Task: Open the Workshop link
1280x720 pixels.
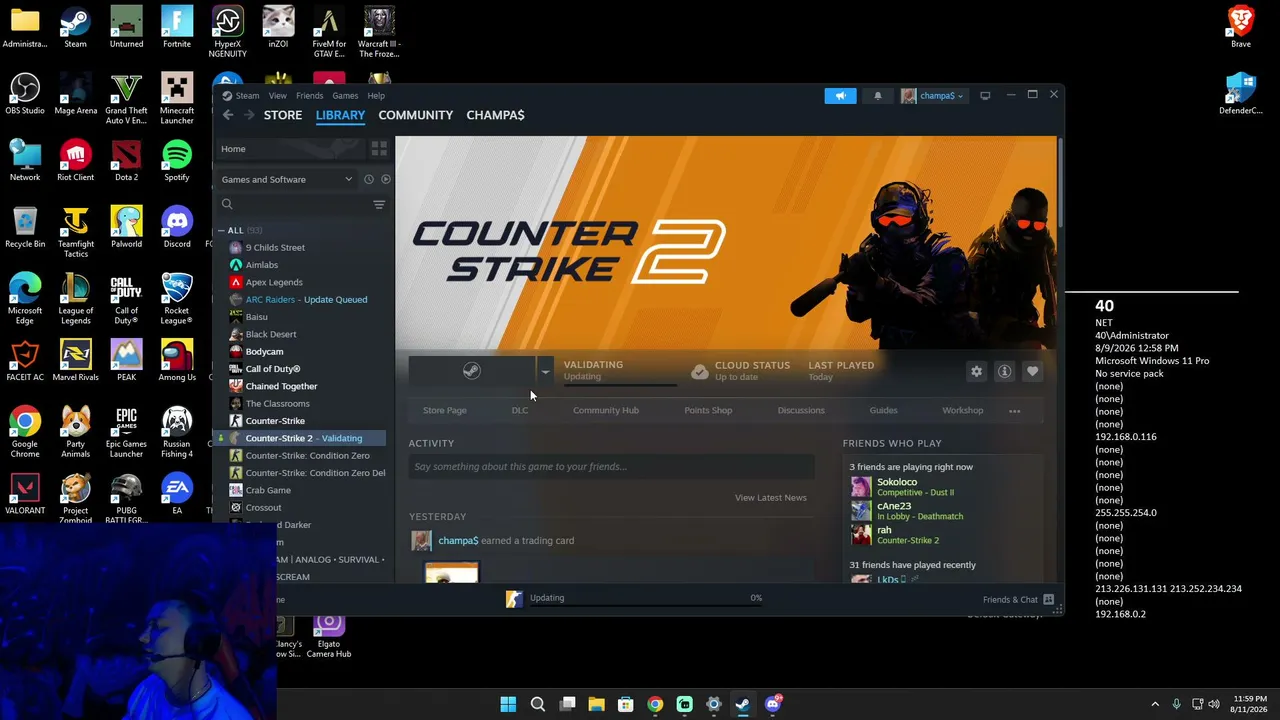Action: click(x=962, y=411)
